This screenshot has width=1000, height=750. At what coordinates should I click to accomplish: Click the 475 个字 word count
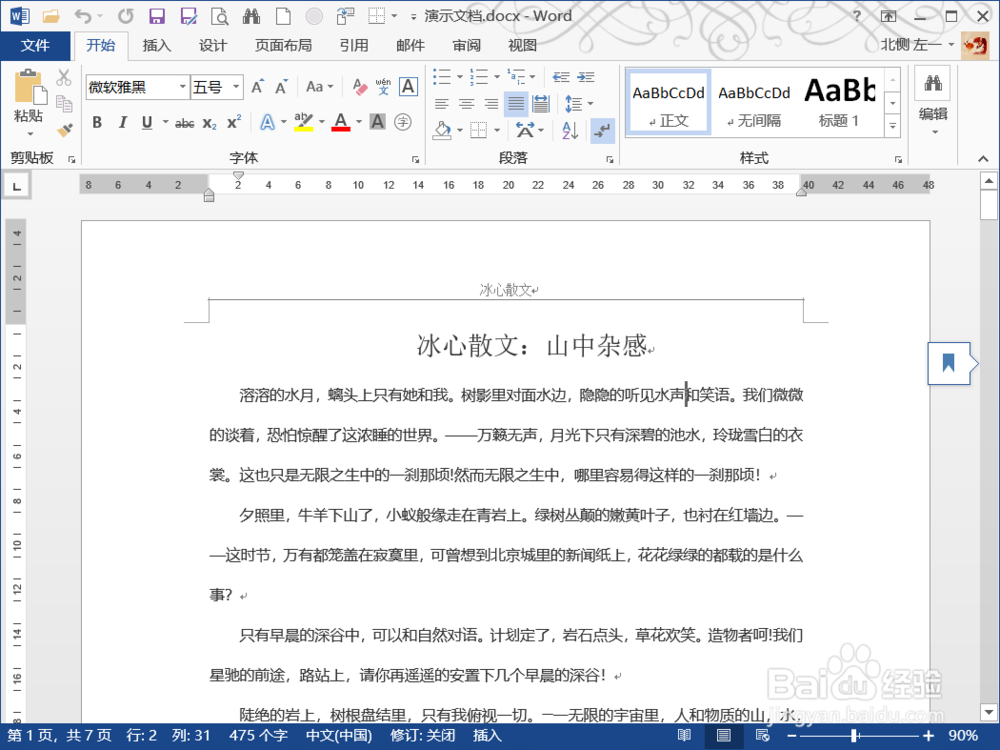(x=258, y=735)
